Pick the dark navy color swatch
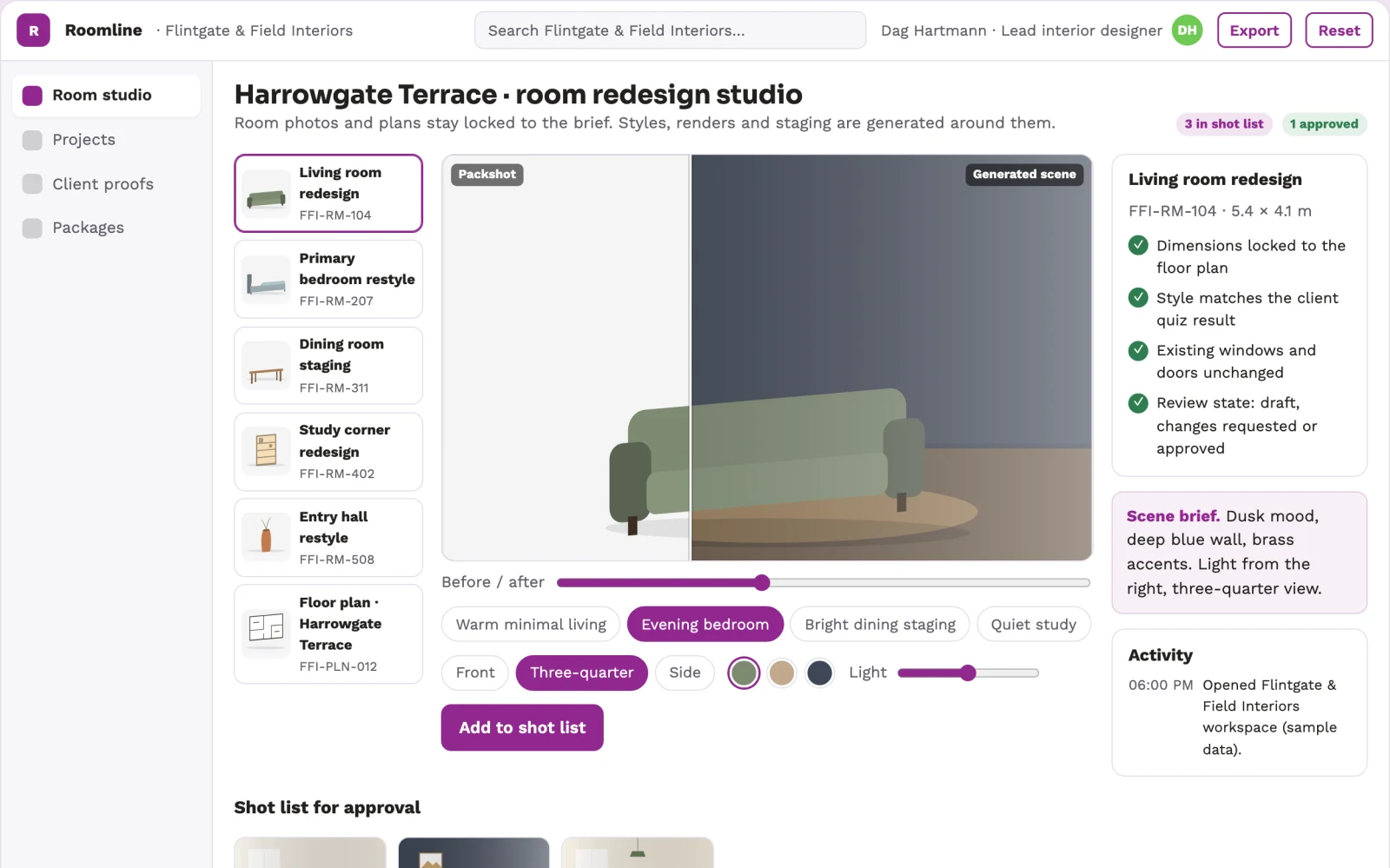 click(819, 673)
